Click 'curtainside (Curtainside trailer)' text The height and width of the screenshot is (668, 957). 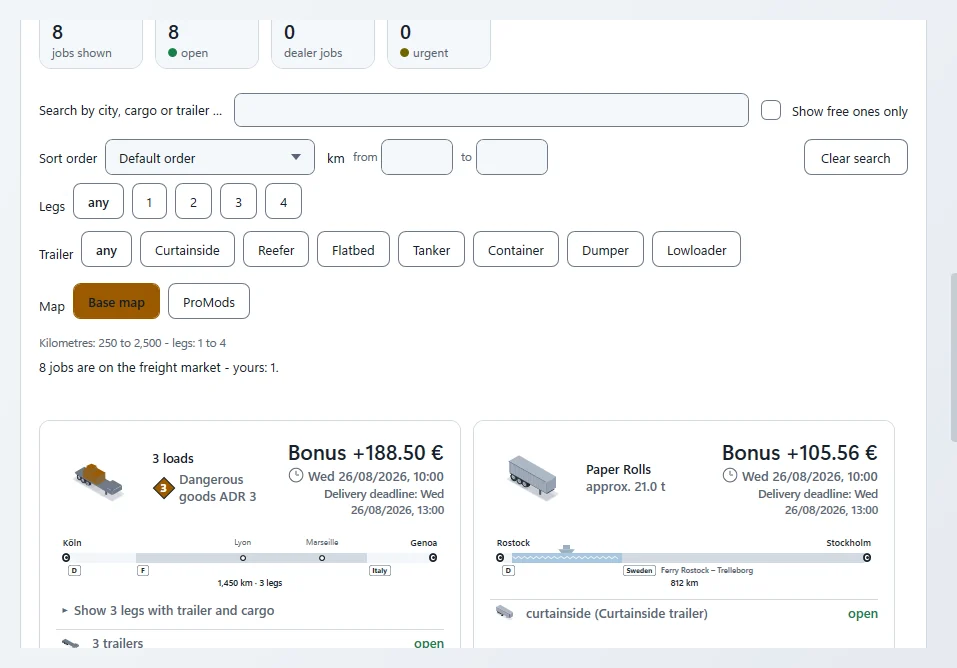616,614
